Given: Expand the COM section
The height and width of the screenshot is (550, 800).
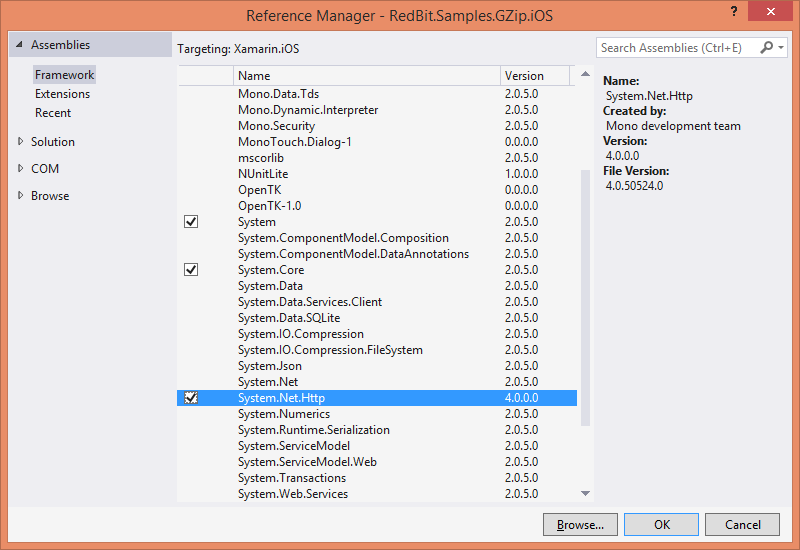Looking at the screenshot, I should click(x=20, y=168).
